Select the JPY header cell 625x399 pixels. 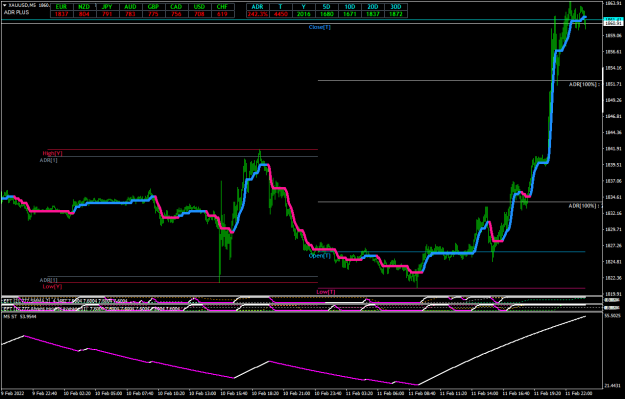108,7
